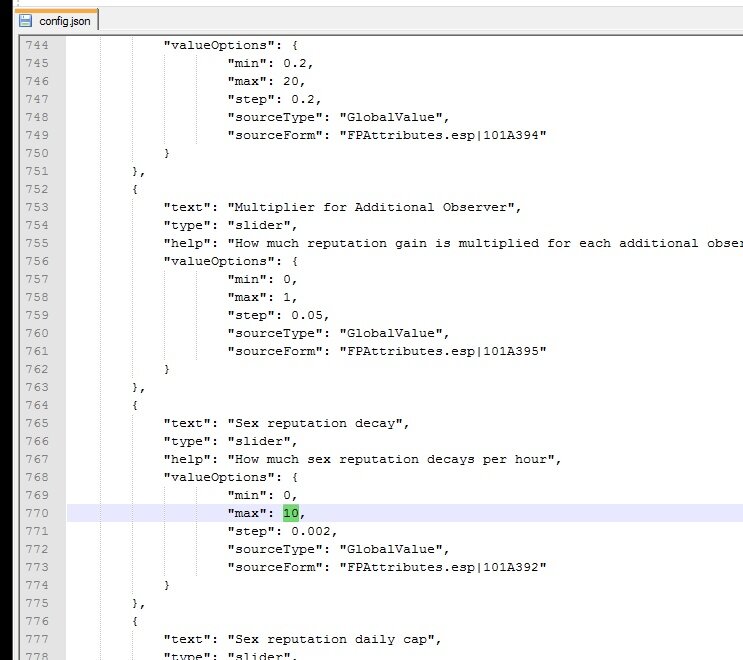Click the help text on line 755

pos(485,244)
